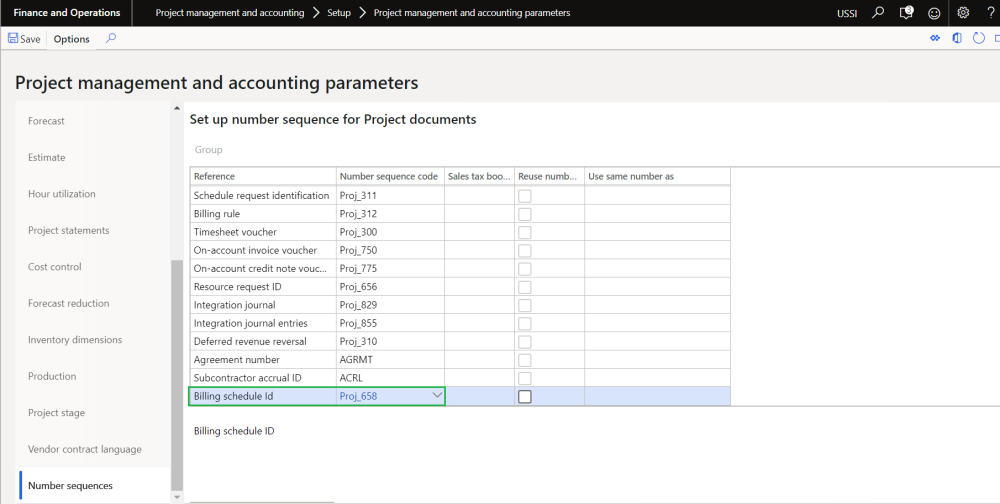Expand the Proj_658 number sequence dropdown
Image resolution: width=1000 pixels, height=504 pixels.
[437, 396]
